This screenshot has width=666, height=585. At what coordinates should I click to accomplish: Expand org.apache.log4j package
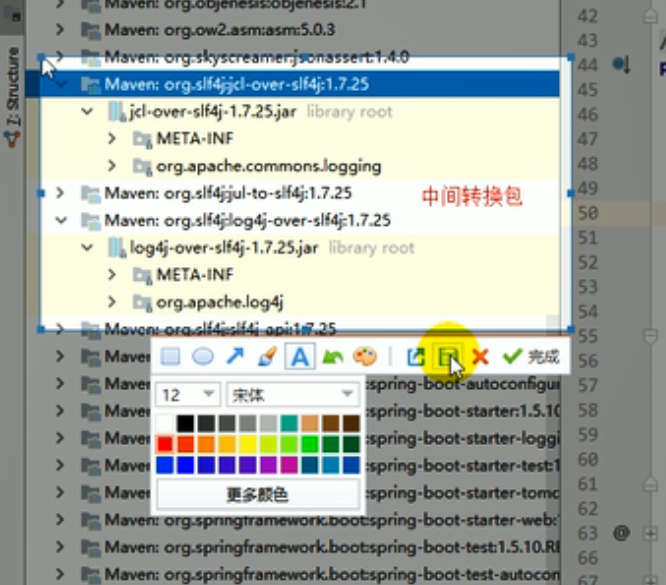112,302
